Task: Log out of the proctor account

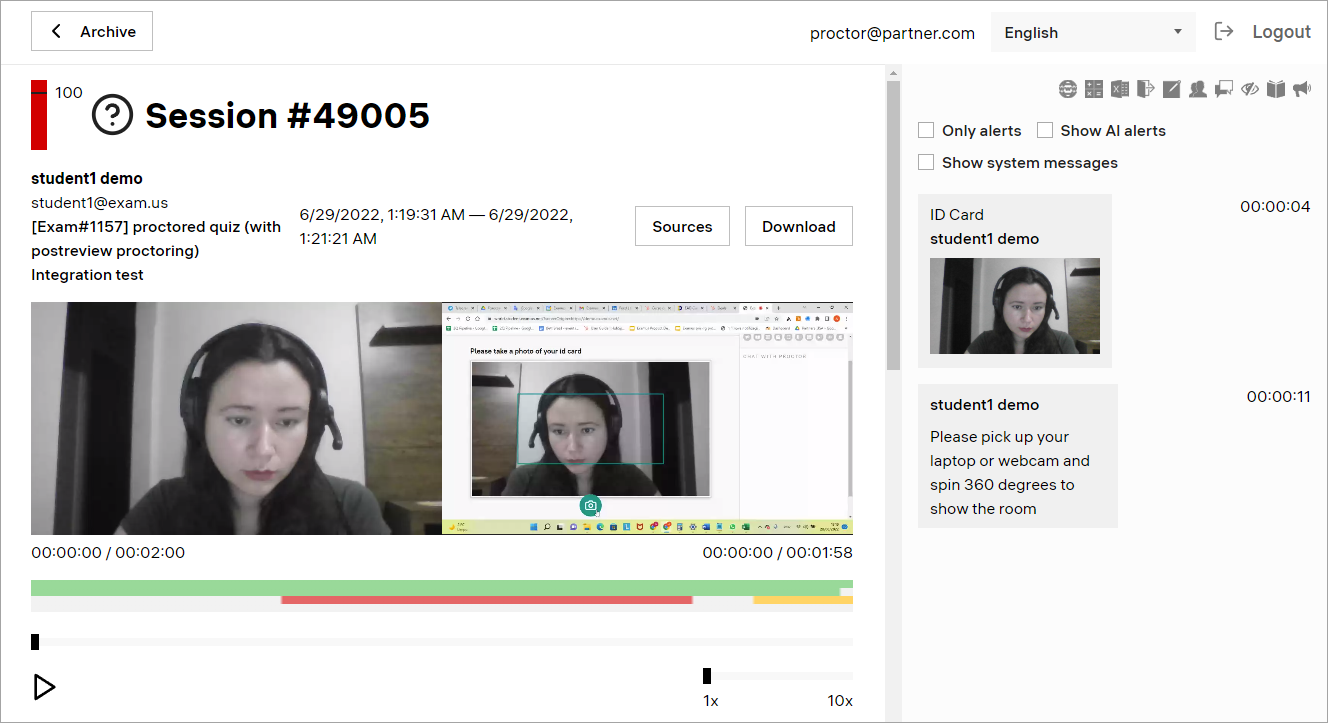Action: tap(1263, 32)
